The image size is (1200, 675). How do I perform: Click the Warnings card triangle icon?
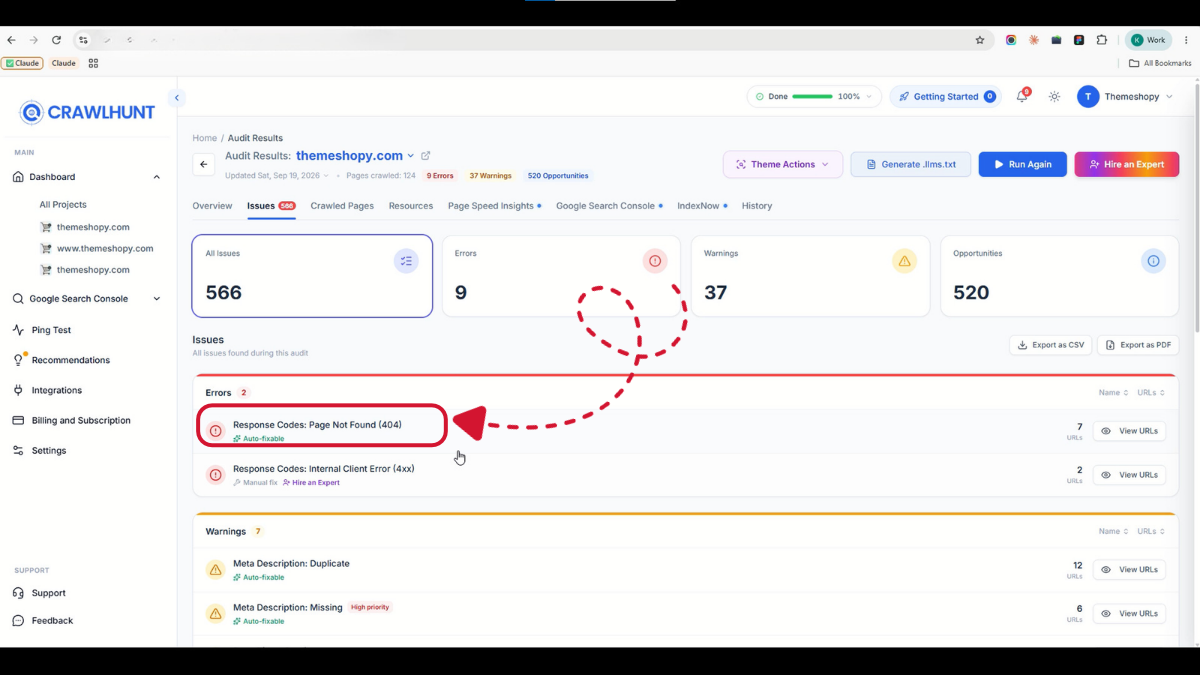(x=904, y=261)
